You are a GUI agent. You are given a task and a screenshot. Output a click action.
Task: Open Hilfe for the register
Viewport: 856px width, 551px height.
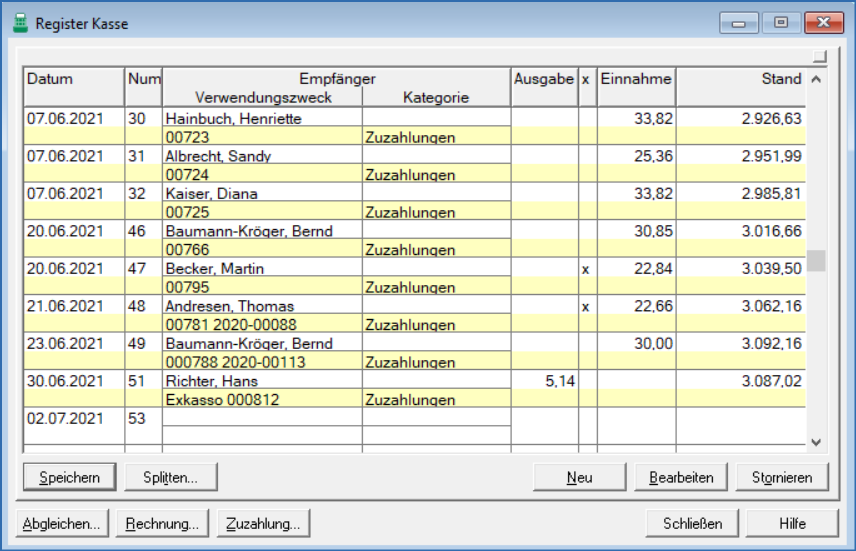point(792,524)
